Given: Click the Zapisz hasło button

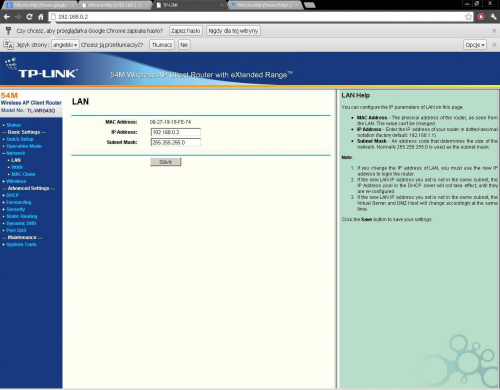Looking at the screenshot, I should (x=186, y=31).
